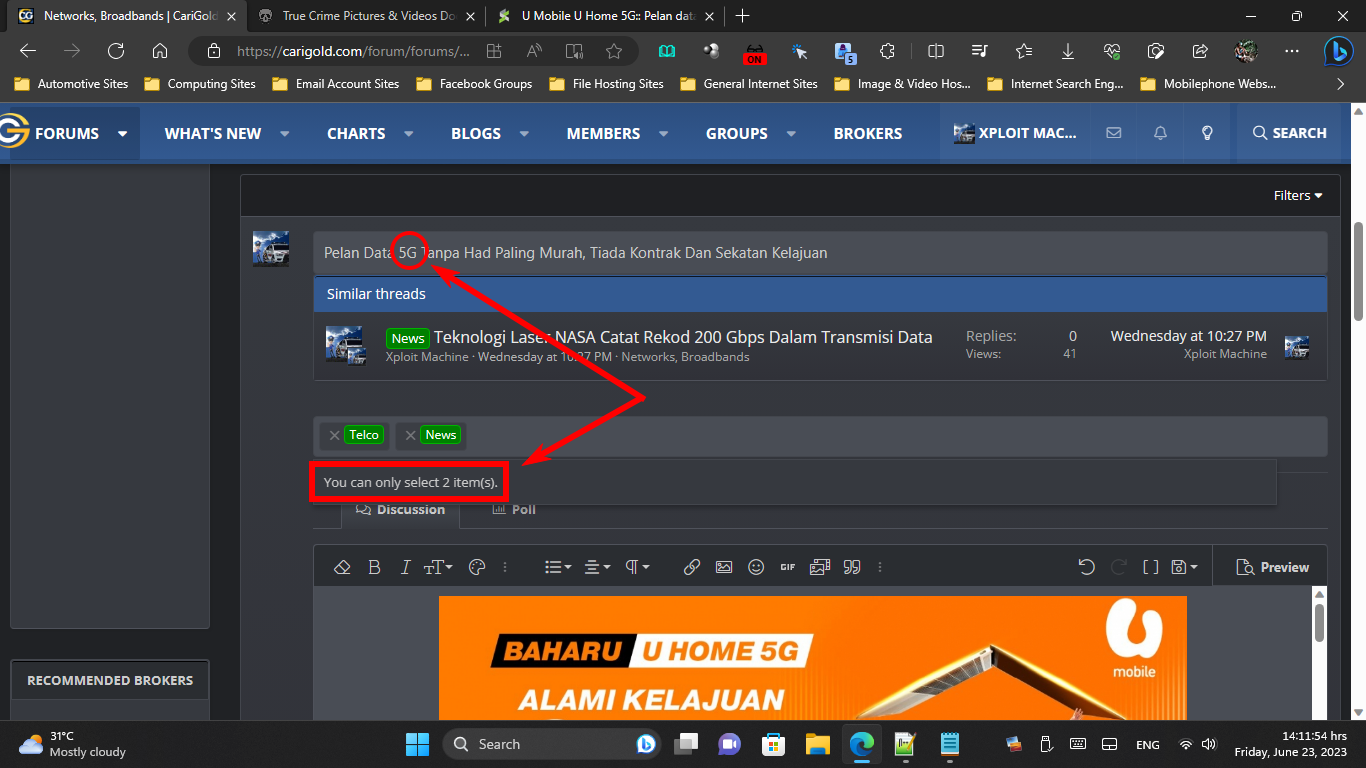Open the Automotive Sites bookmarks folder
1366x768 pixels.
click(71, 84)
